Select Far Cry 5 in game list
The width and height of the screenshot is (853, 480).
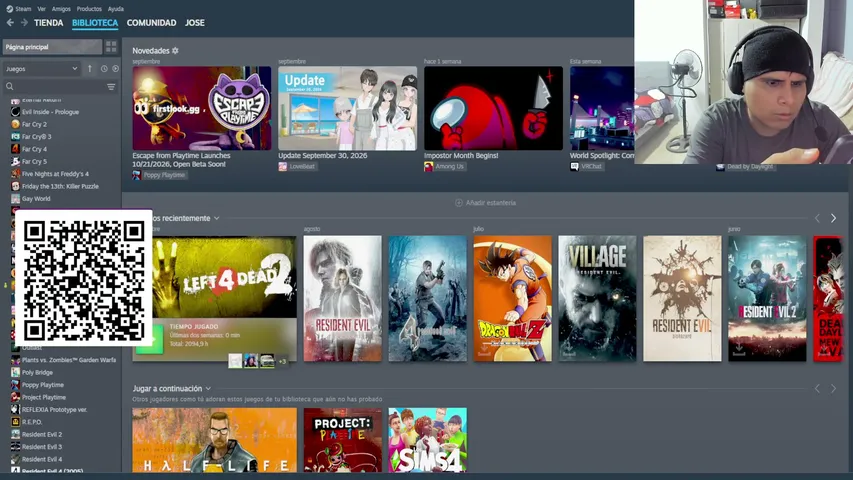(34, 162)
